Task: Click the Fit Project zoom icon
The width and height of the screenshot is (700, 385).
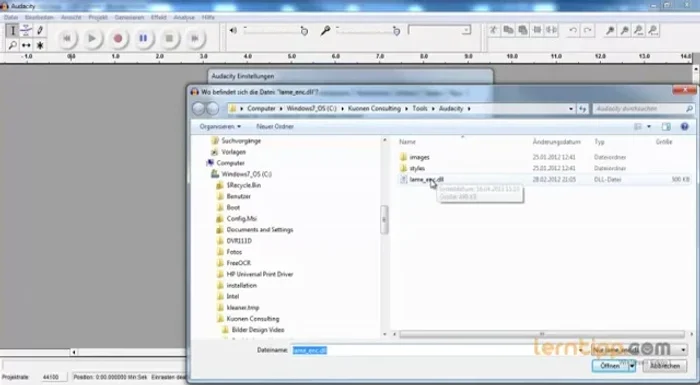Action: [x=654, y=30]
